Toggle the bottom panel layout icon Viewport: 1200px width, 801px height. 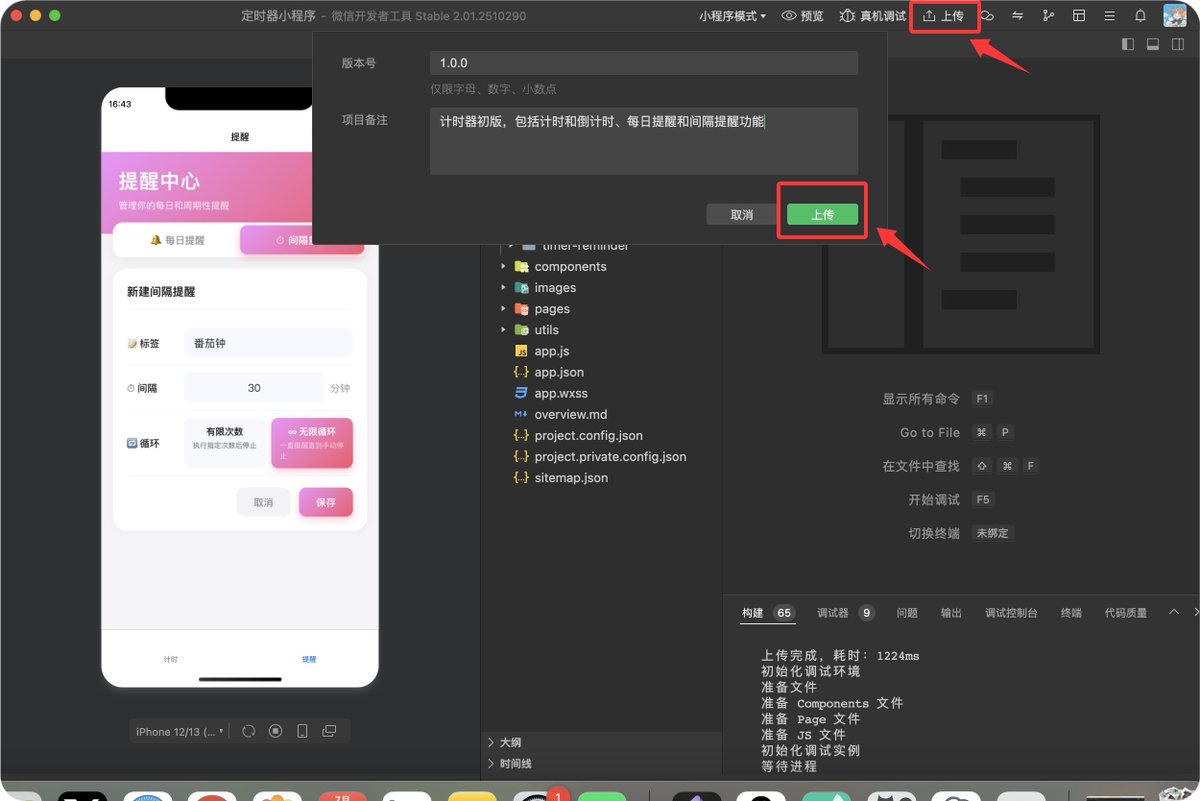(1152, 44)
